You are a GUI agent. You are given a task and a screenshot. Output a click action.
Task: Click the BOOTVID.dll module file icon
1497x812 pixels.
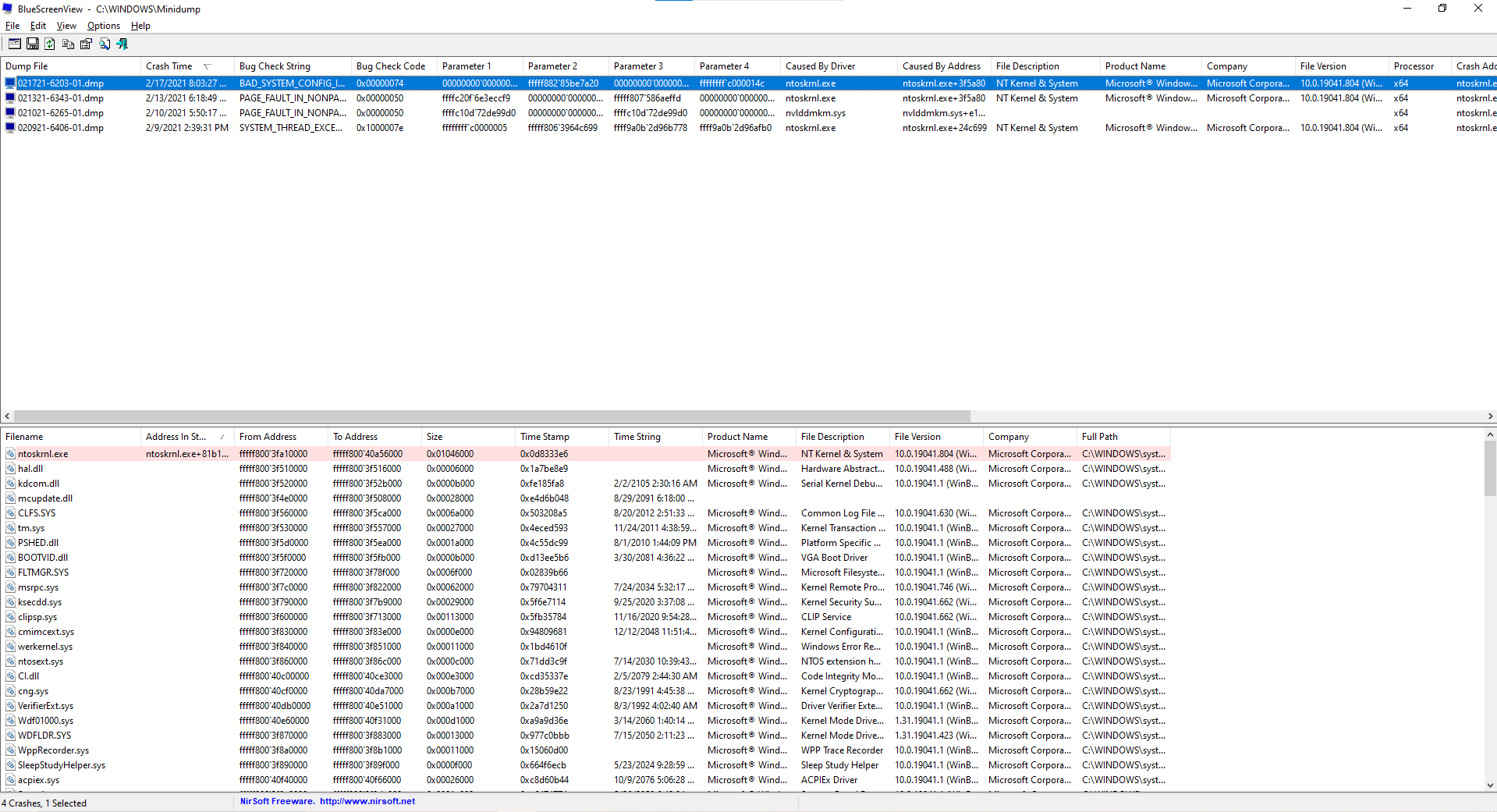11,558
